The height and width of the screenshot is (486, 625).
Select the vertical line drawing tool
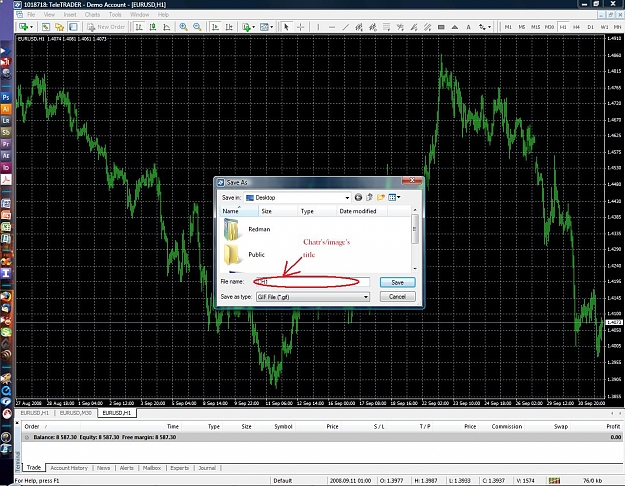(318, 27)
